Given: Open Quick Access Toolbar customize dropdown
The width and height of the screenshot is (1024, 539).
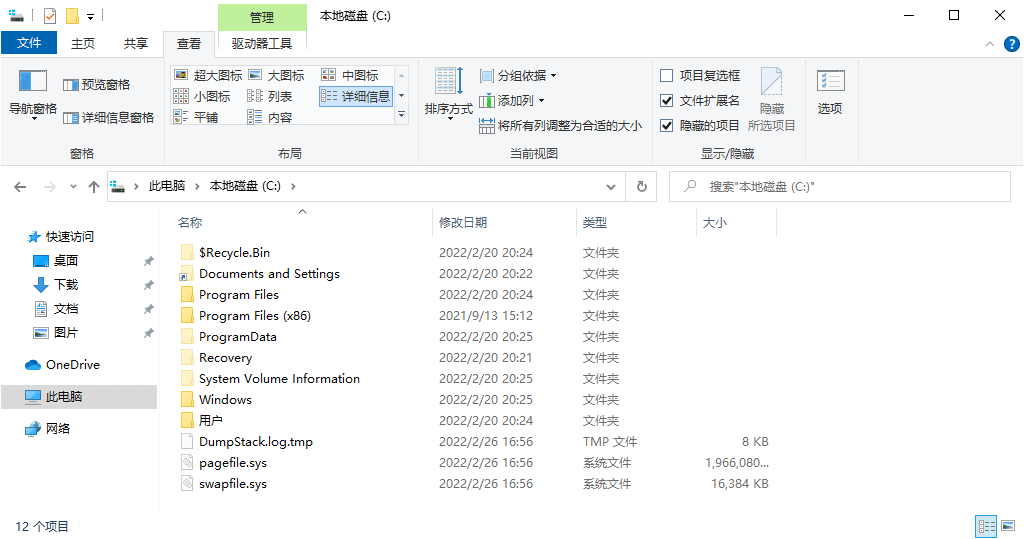Looking at the screenshot, I should tap(91, 16).
